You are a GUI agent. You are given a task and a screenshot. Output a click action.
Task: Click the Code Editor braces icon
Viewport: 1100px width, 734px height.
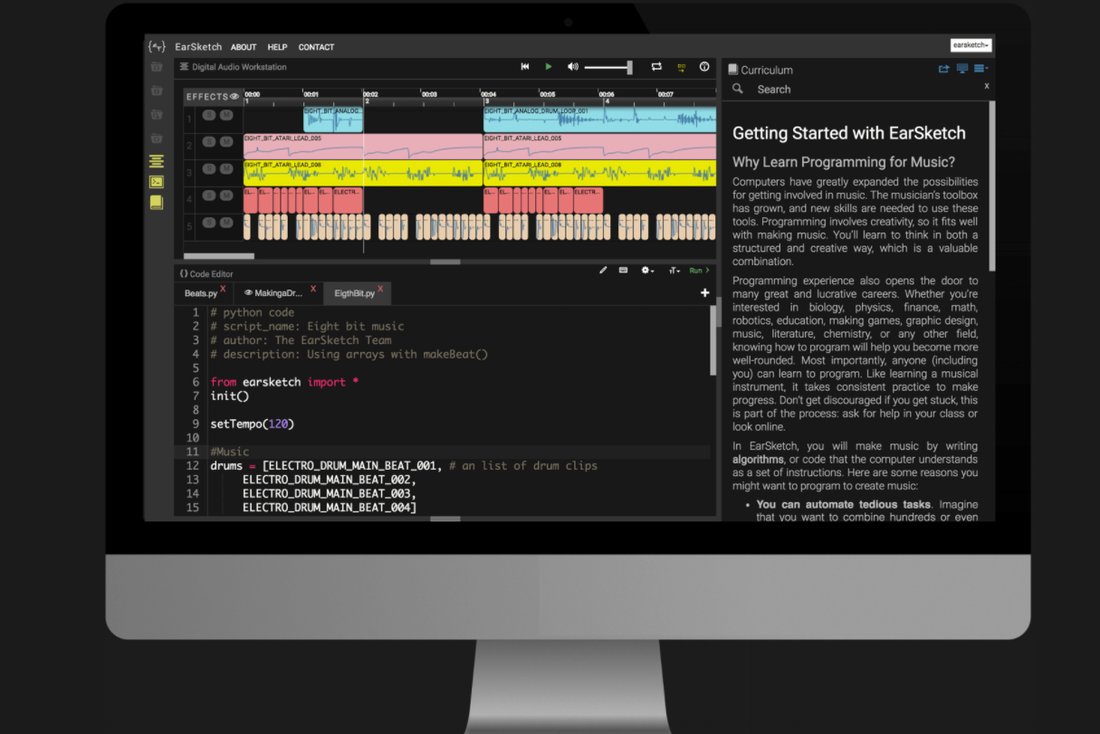click(184, 274)
